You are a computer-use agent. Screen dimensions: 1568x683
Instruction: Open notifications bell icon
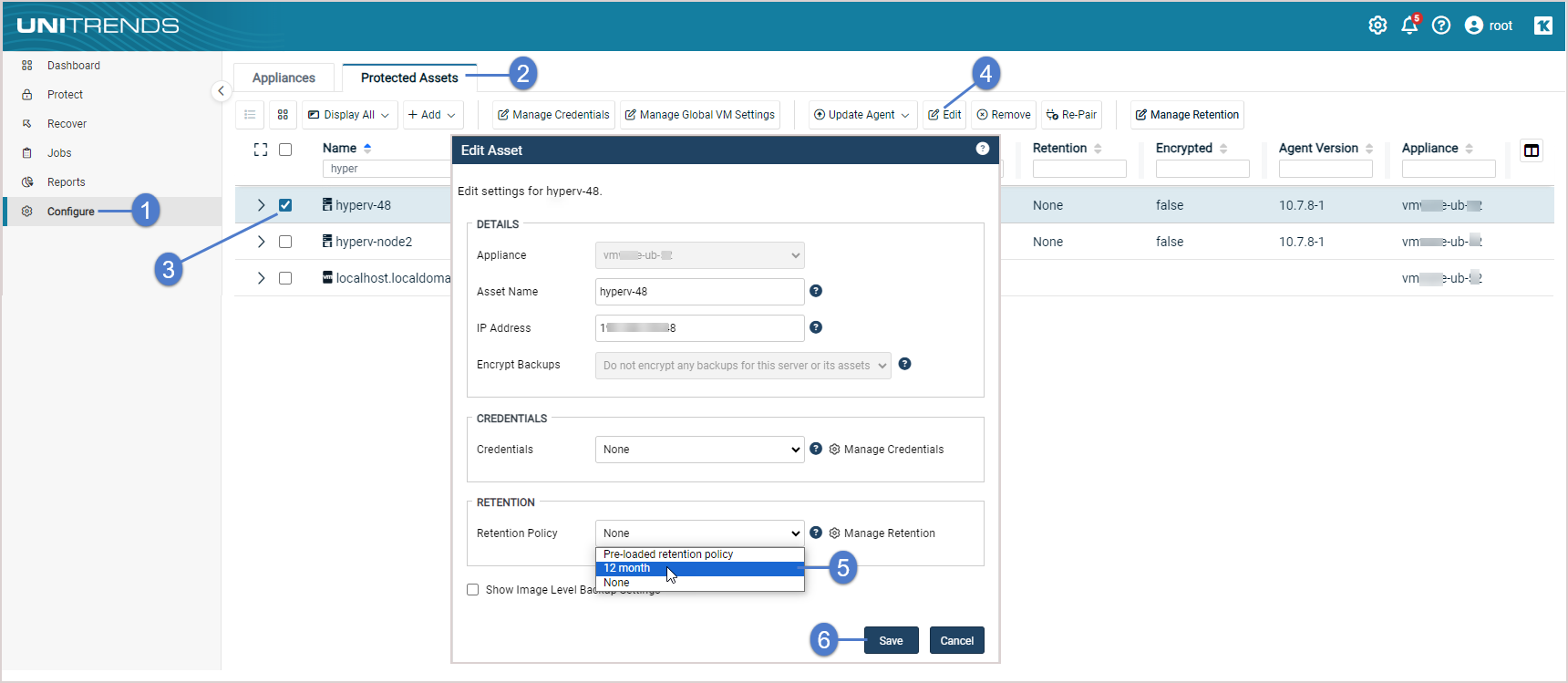point(1409,26)
